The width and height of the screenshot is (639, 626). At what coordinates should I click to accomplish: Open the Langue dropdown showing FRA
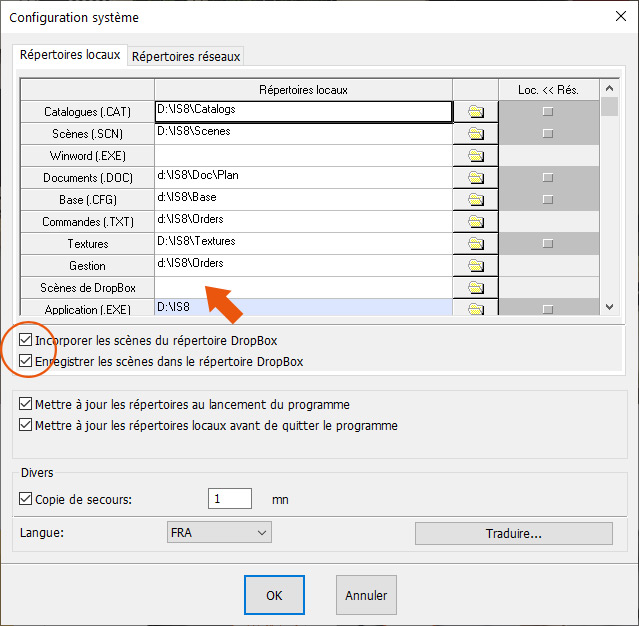pos(219,533)
